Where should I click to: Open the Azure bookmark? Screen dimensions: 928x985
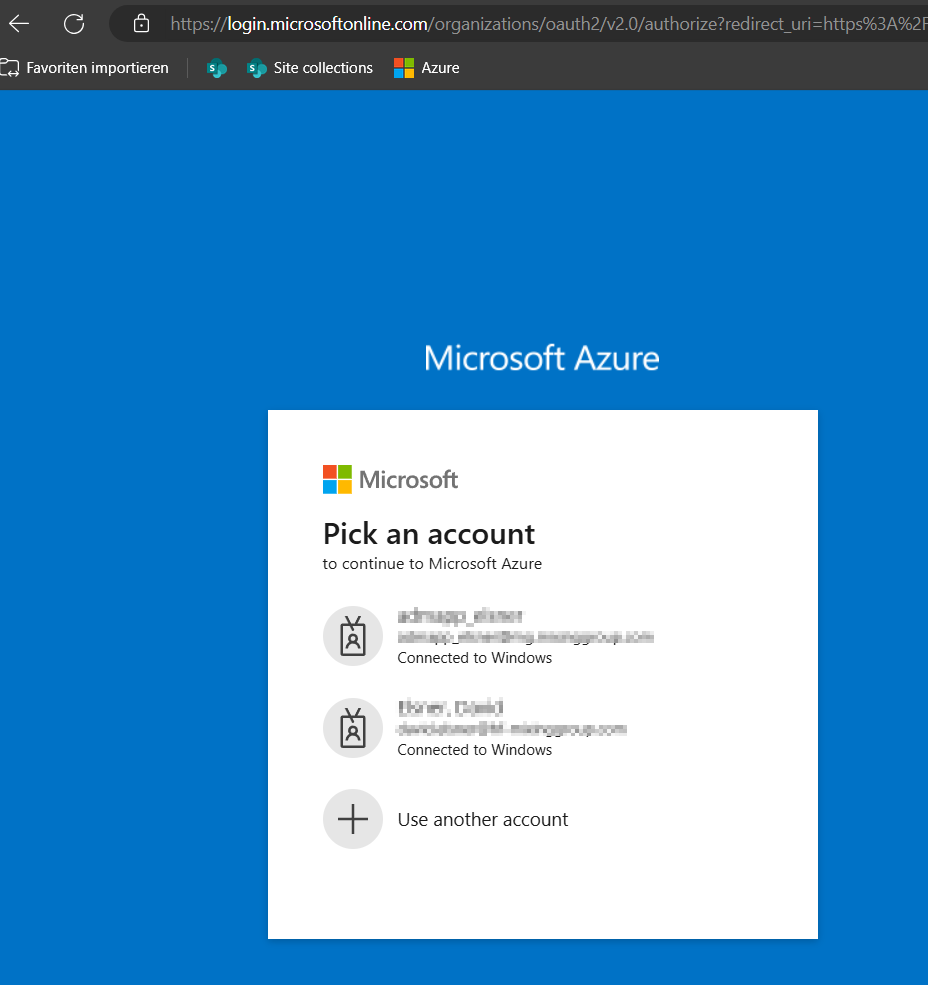pos(427,68)
